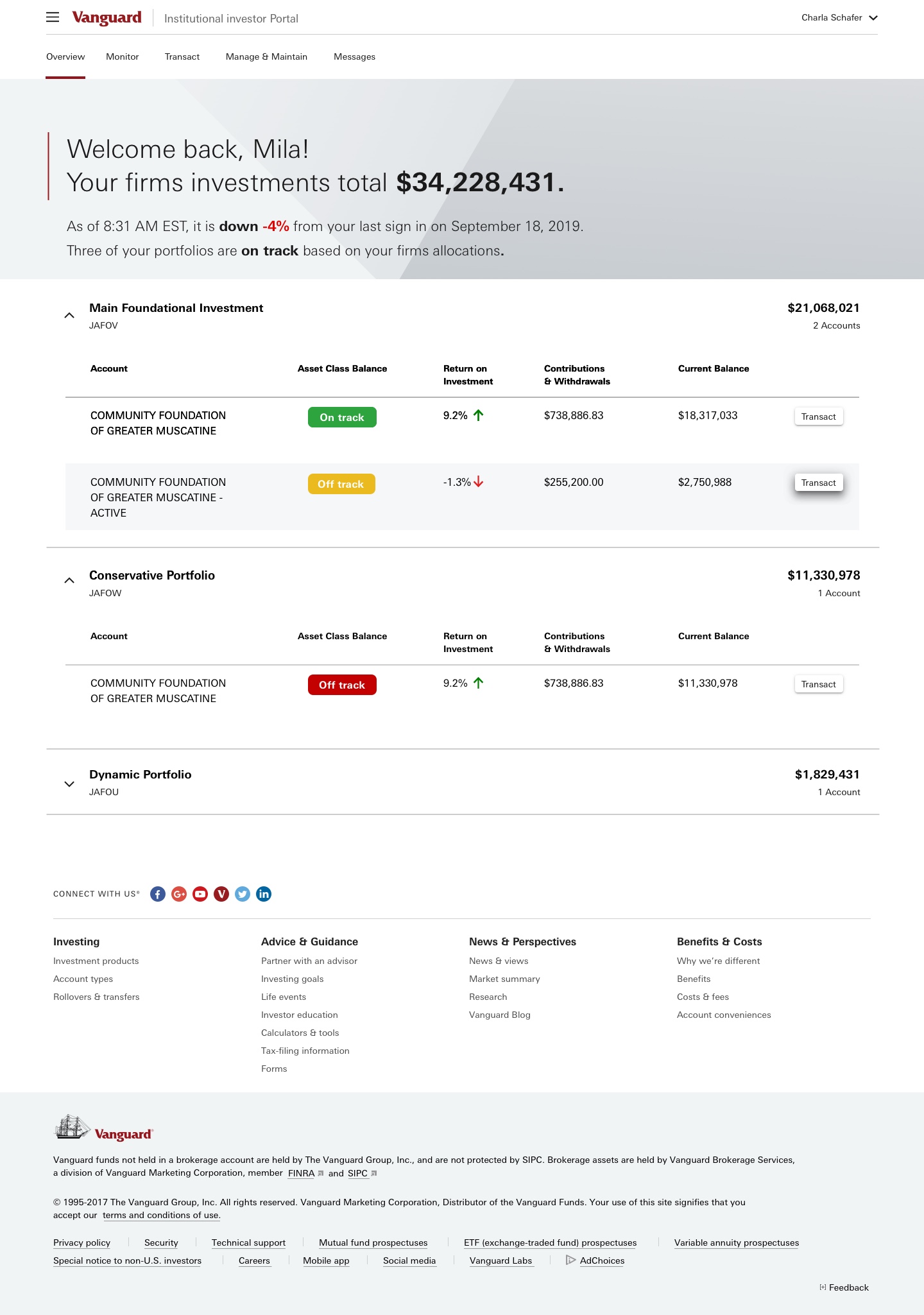The image size is (924, 1315).
Task: Click yellow Off track badge
Action: (341, 484)
